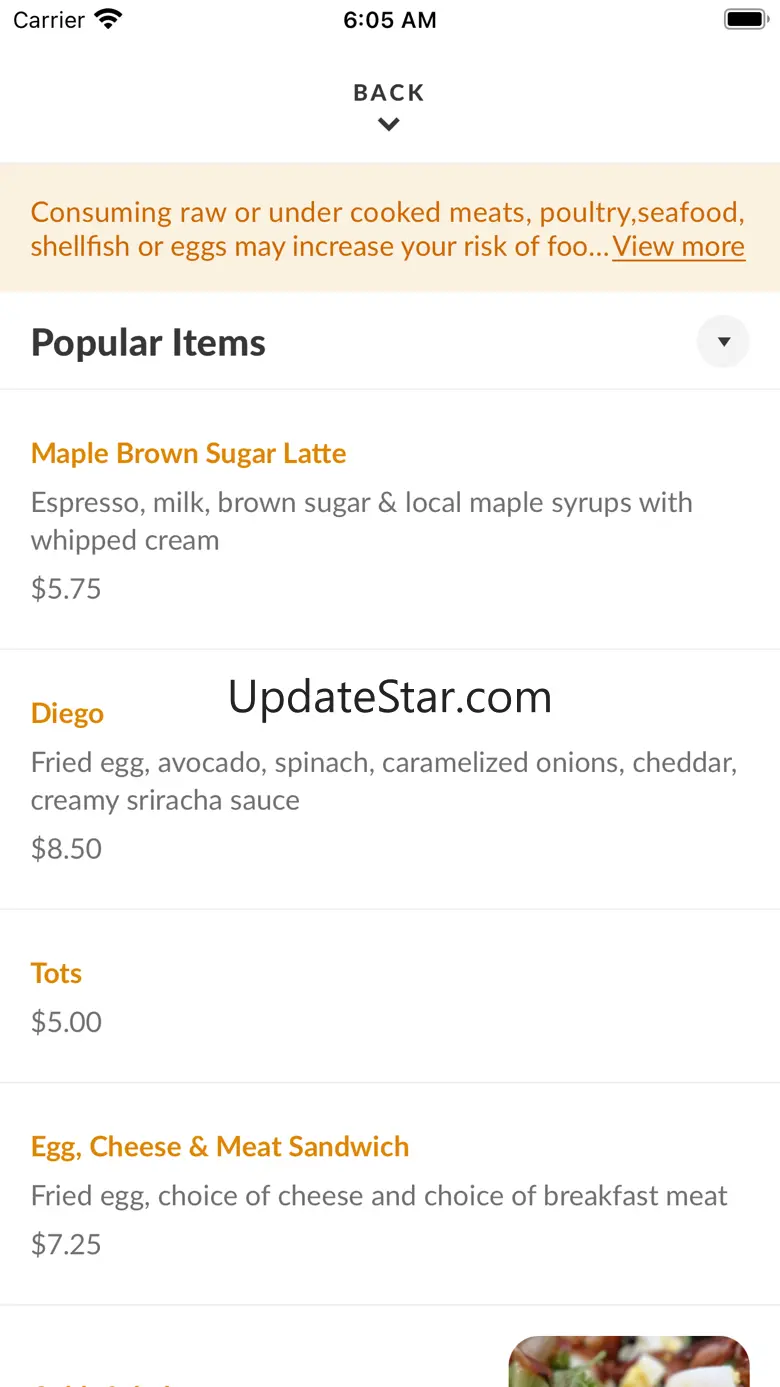The height and width of the screenshot is (1387, 780).
Task: Tap the sandwich description text
Action: point(379,1195)
